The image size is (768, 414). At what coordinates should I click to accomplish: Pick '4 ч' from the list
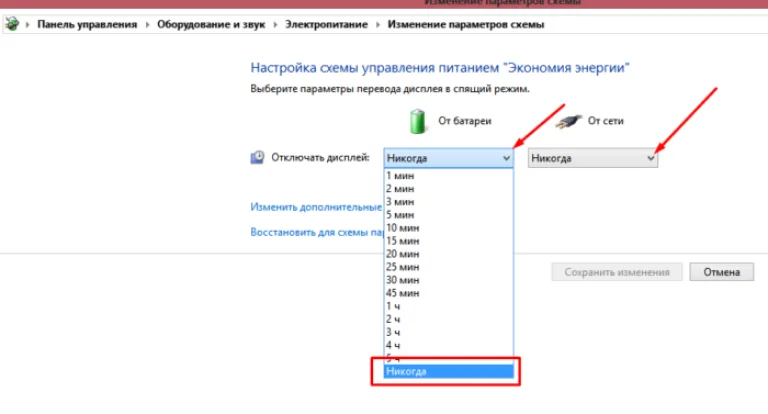click(x=448, y=345)
